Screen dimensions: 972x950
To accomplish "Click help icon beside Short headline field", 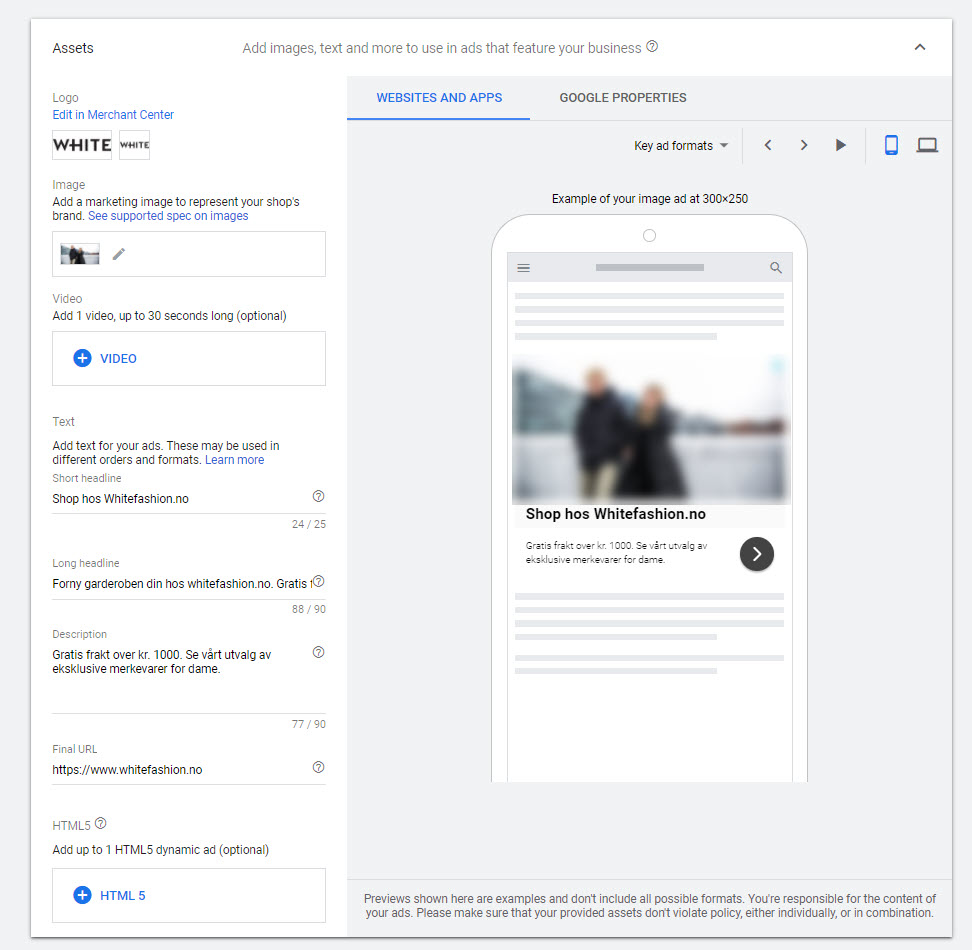I will pos(318,496).
